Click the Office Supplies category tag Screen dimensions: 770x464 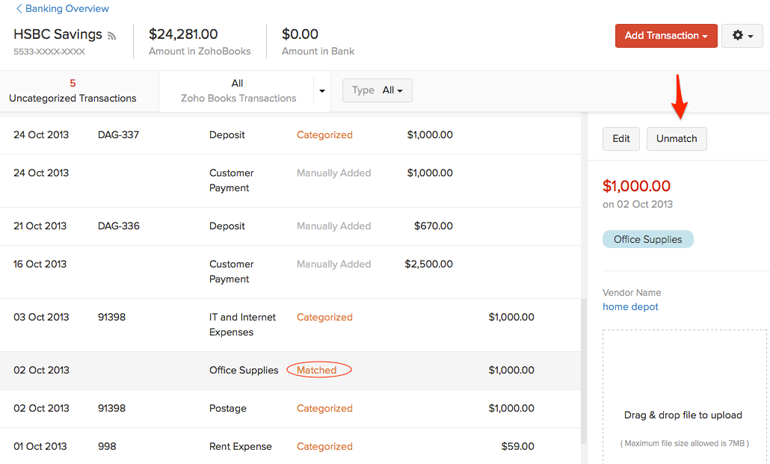click(x=647, y=240)
